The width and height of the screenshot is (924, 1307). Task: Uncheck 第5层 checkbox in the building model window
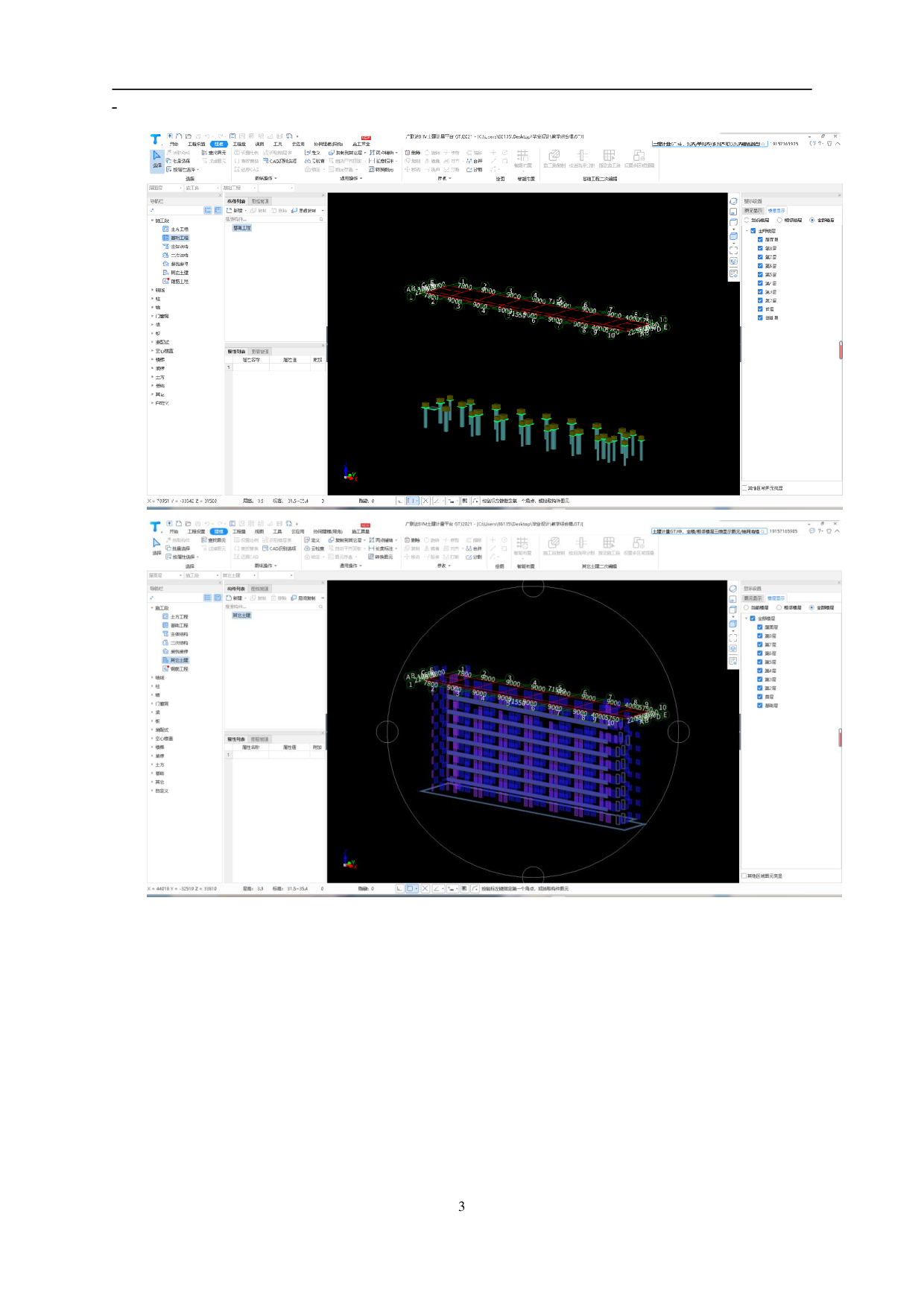pyautogui.click(x=760, y=662)
